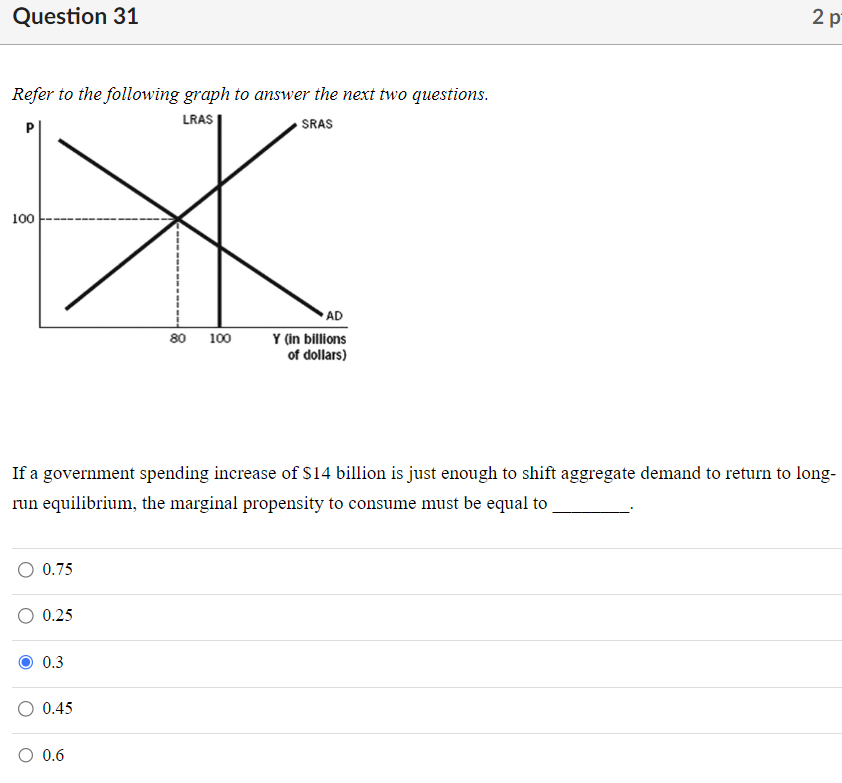Image resolution: width=842 pixels, height=783 pixels.
Task: Select the 0.25 answer option
Action: pos(25,615)
